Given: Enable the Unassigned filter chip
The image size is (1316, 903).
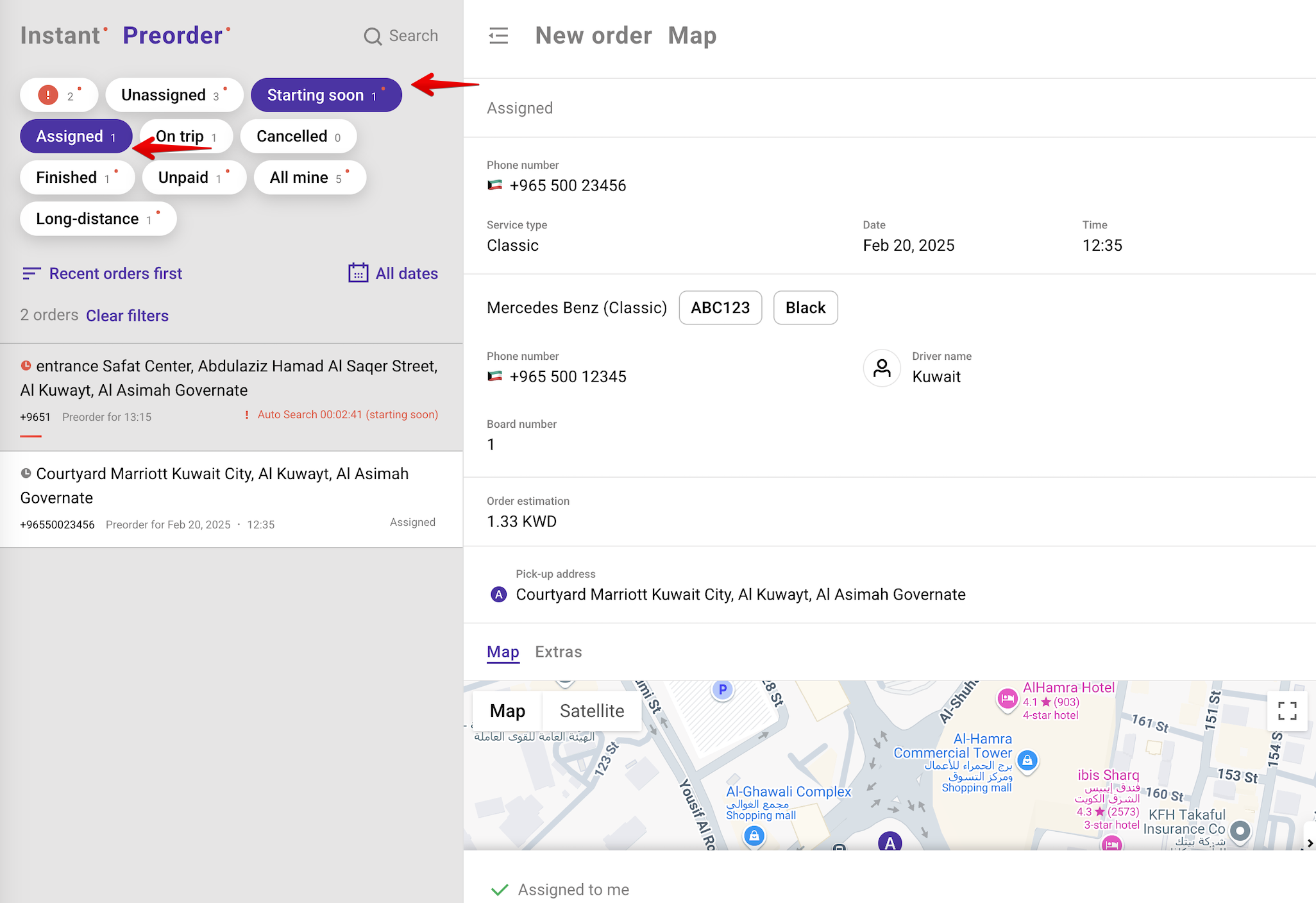Looking at the screenshot, I should point(174,96).
